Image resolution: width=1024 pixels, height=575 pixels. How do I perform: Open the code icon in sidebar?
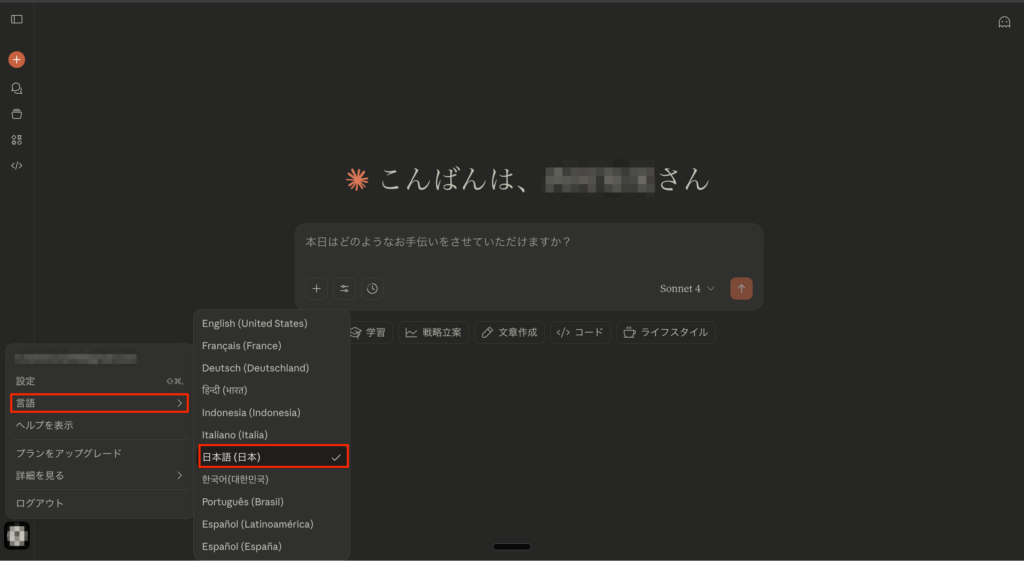17,166
